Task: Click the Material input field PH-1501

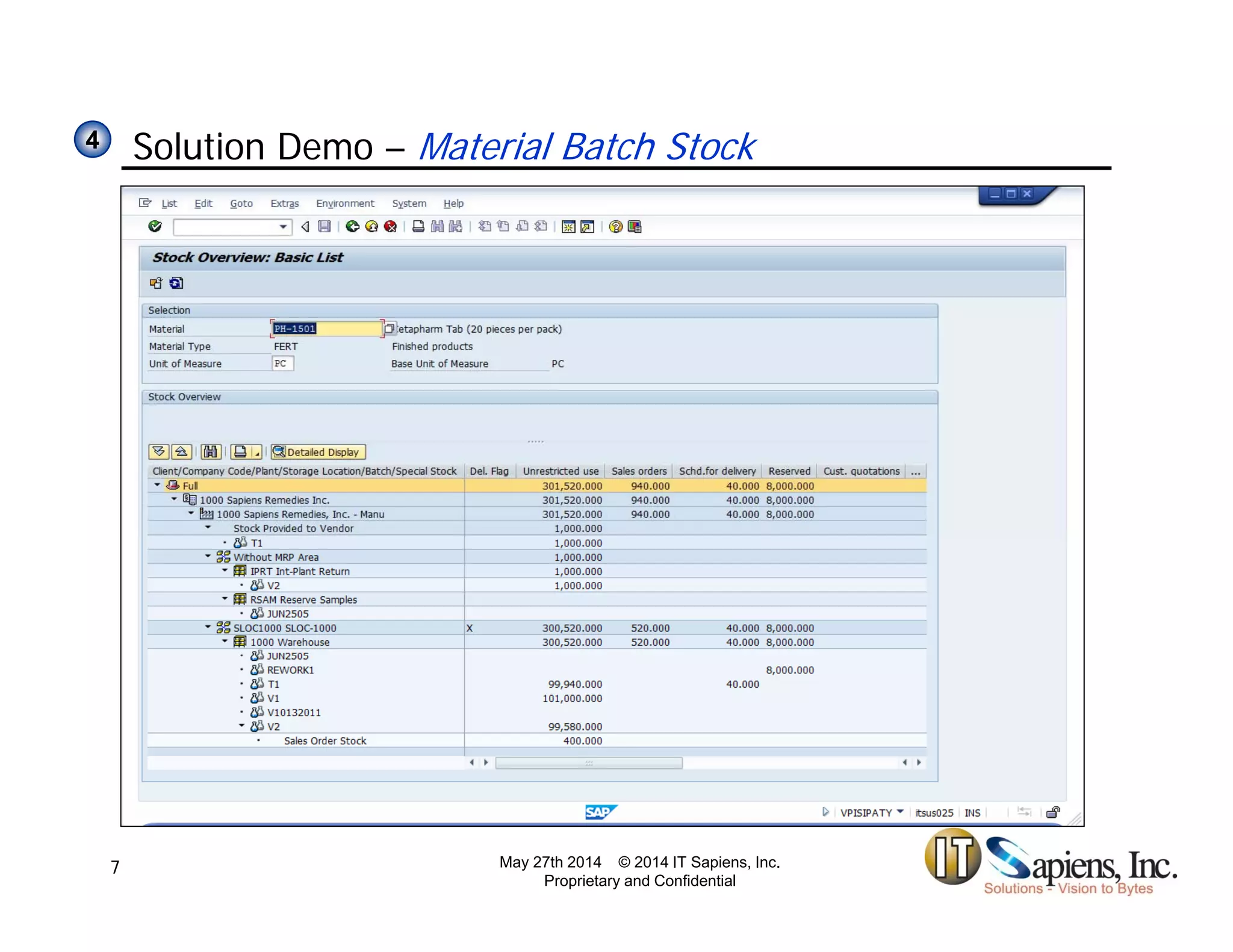Action: tap(326, 329)
